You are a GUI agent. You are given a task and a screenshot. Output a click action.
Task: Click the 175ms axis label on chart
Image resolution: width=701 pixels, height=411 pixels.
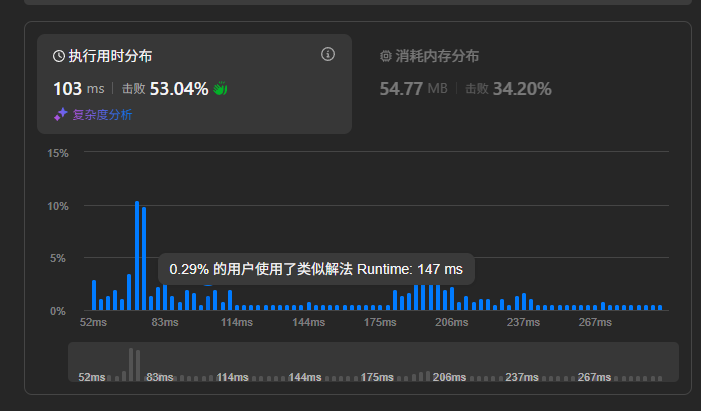point(380,322)
